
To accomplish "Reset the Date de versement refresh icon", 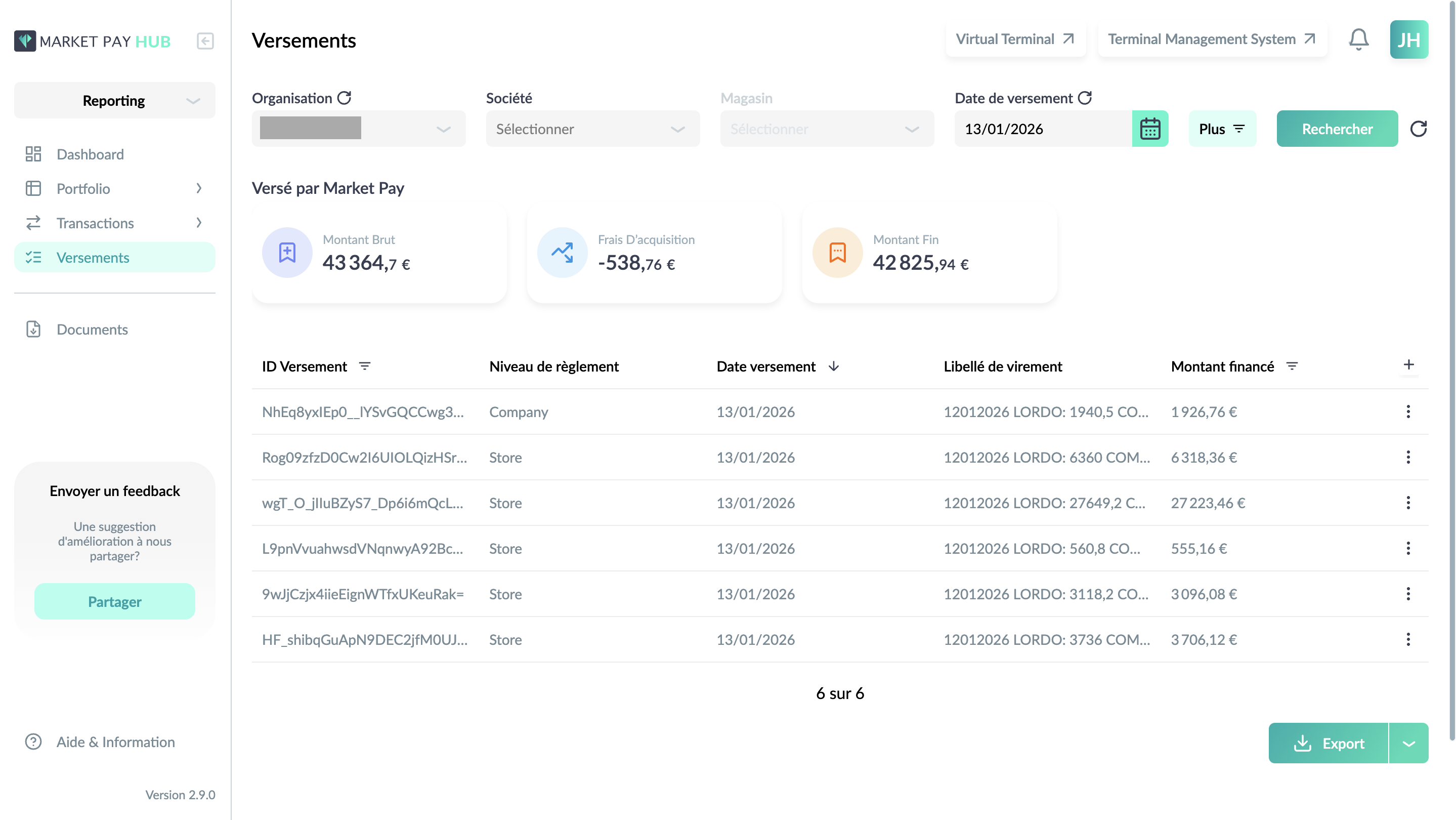I will click(1085, 98).
